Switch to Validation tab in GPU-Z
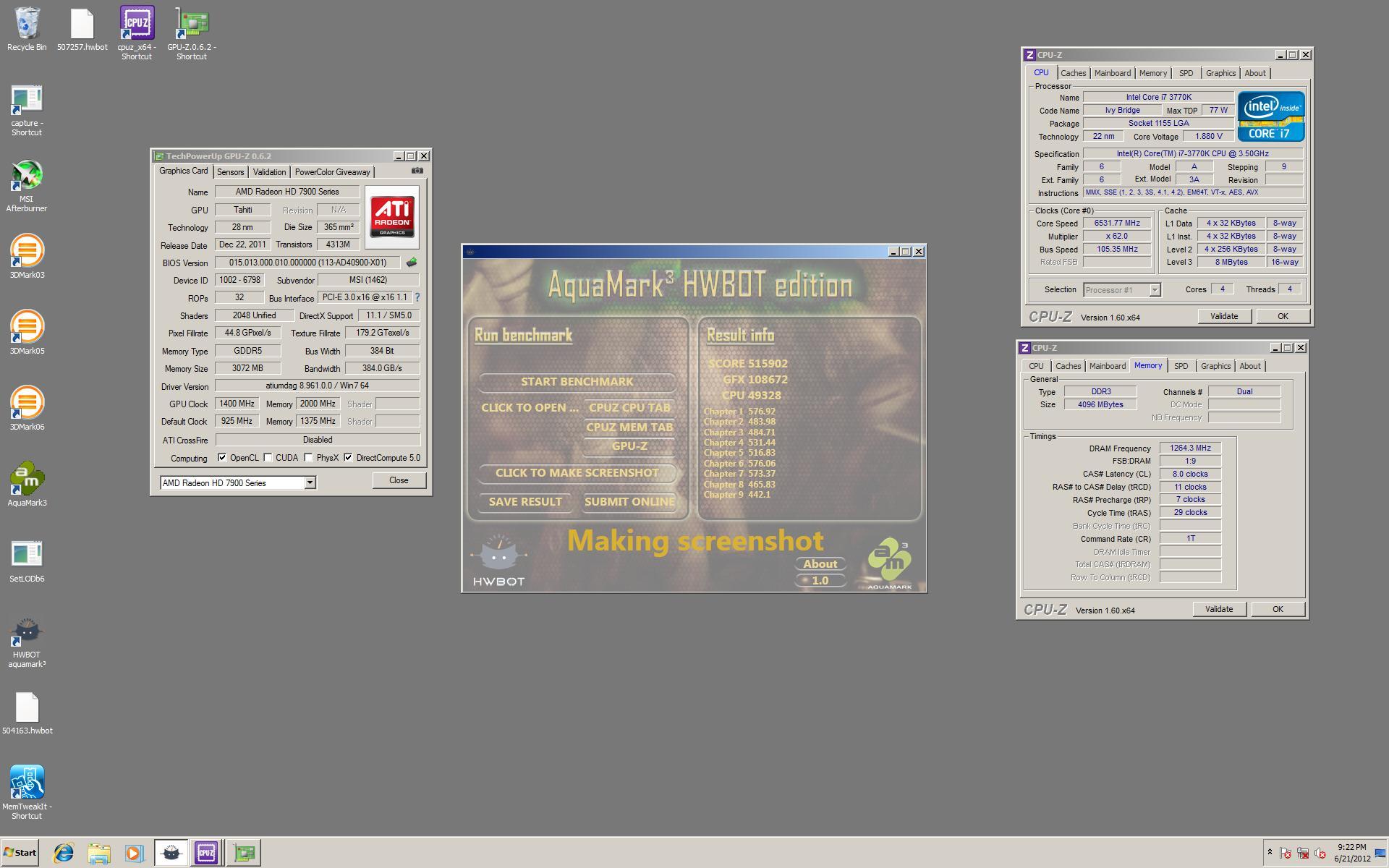The width and height of the screenshot is (1389, 868). coord(269,172)
